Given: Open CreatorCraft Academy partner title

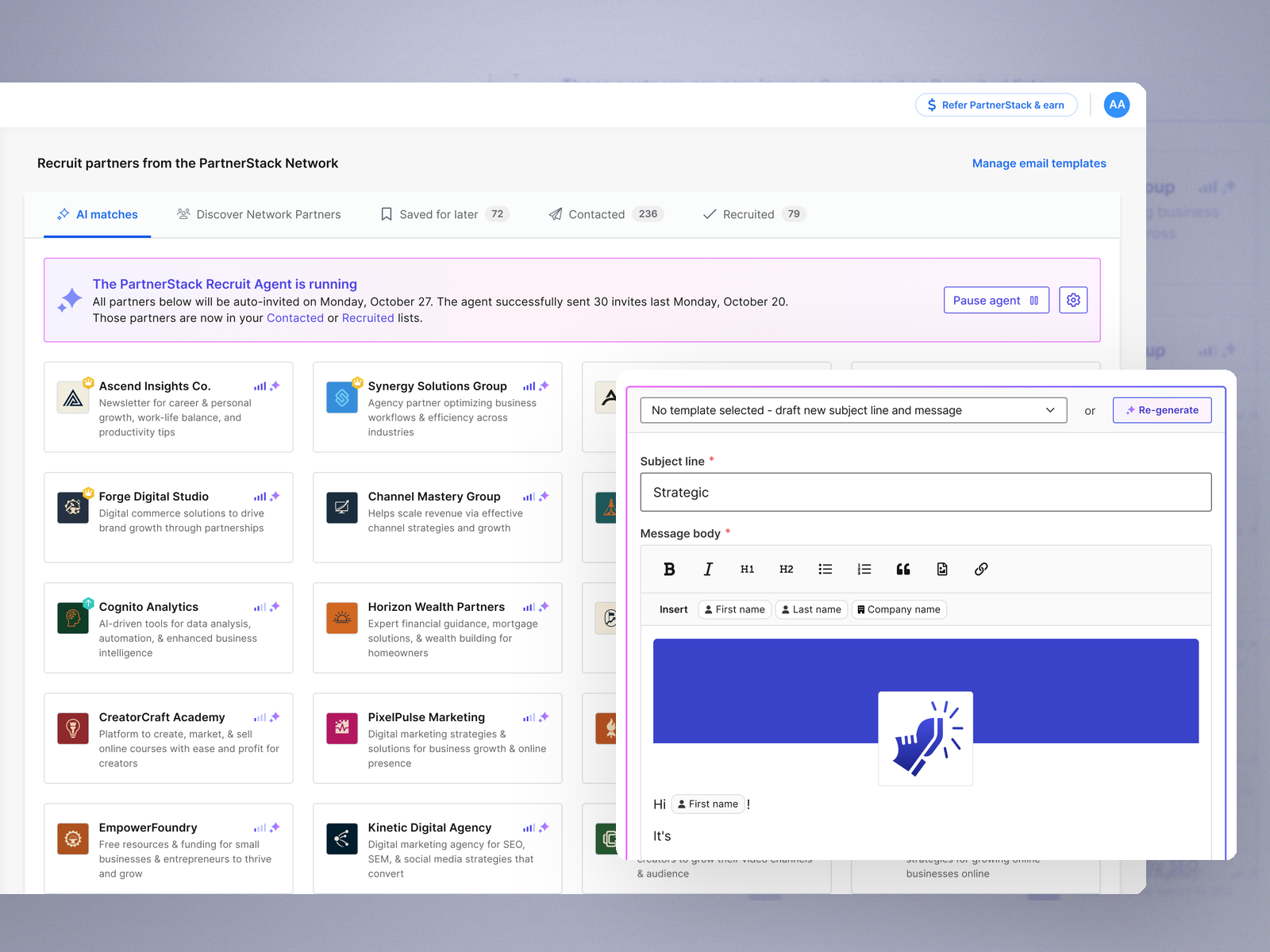Looking at the screenshot, I should click(x=162, y=717).
